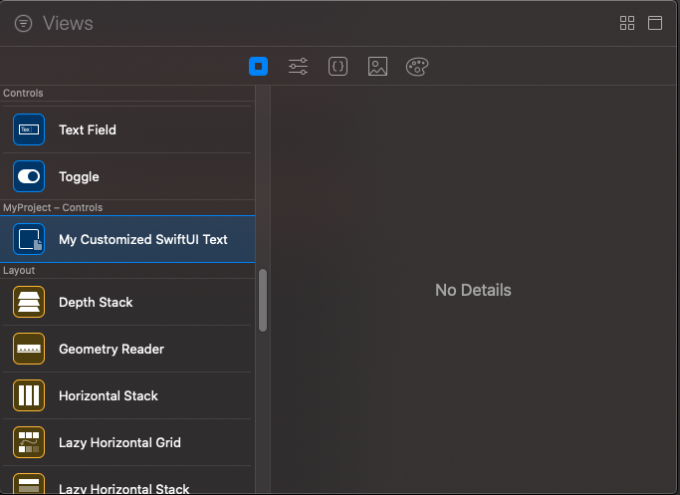Select My Customized SwiftUI Text item
The height and width of the screenshot is (495, 680).
pos(143,240)
